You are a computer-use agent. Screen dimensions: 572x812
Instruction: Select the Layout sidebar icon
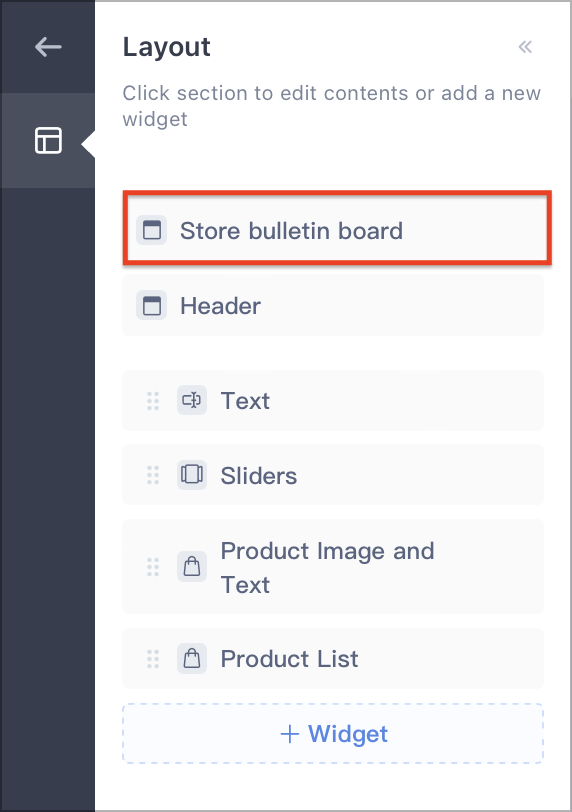click(48, 140)
